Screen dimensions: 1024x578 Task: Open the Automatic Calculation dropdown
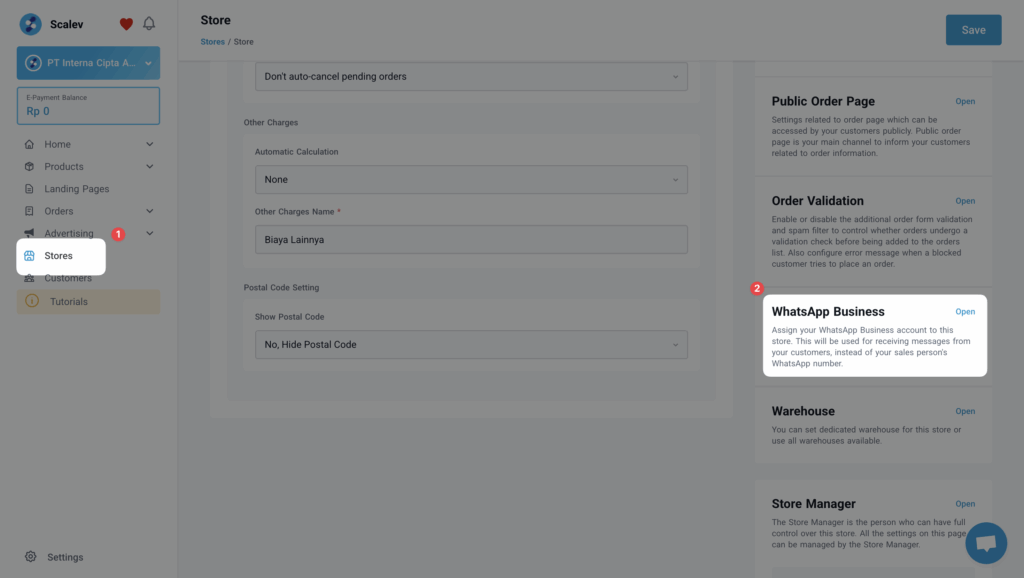[x=471, y=180]
